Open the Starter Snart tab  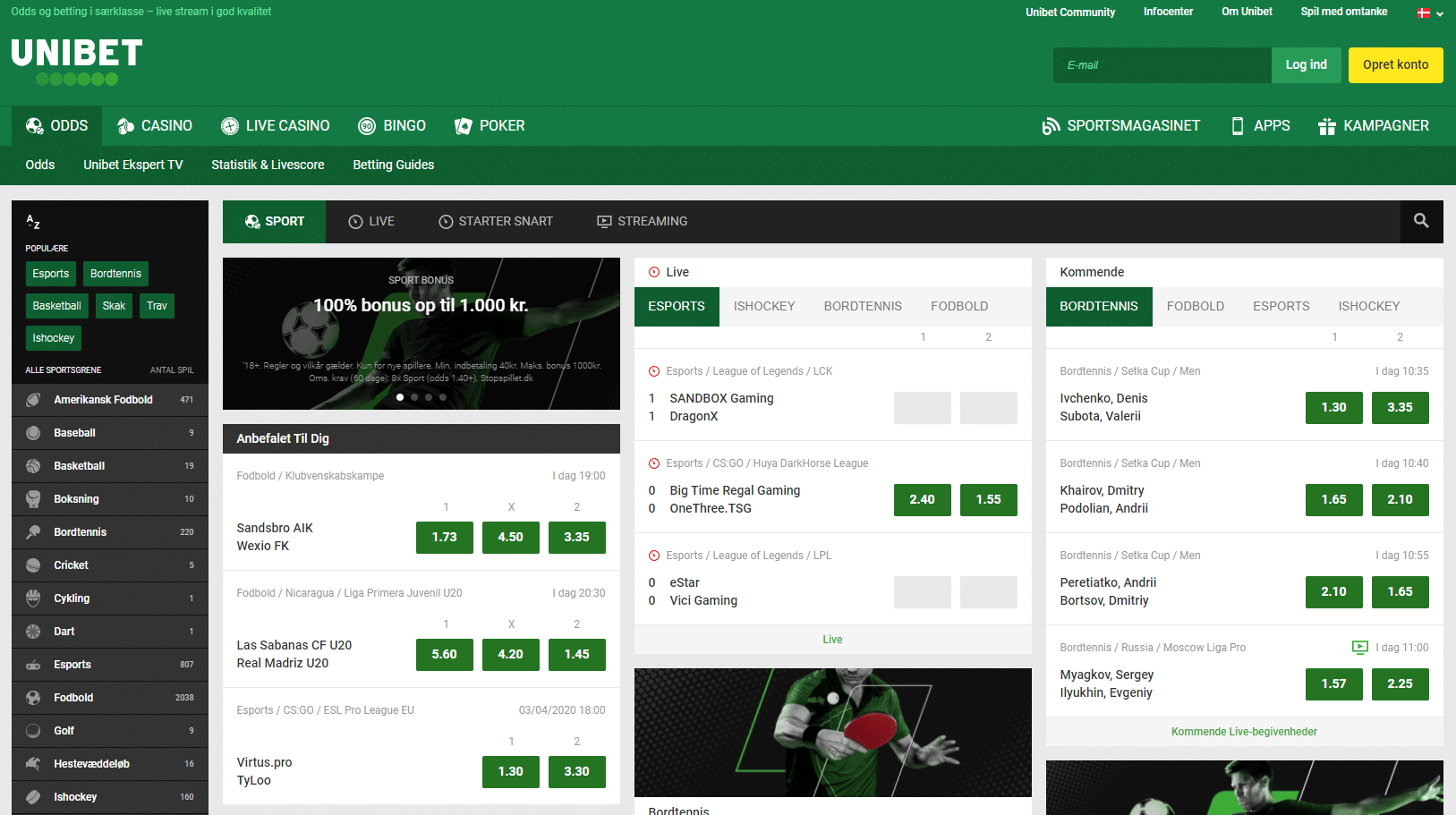tap(496, 222)
